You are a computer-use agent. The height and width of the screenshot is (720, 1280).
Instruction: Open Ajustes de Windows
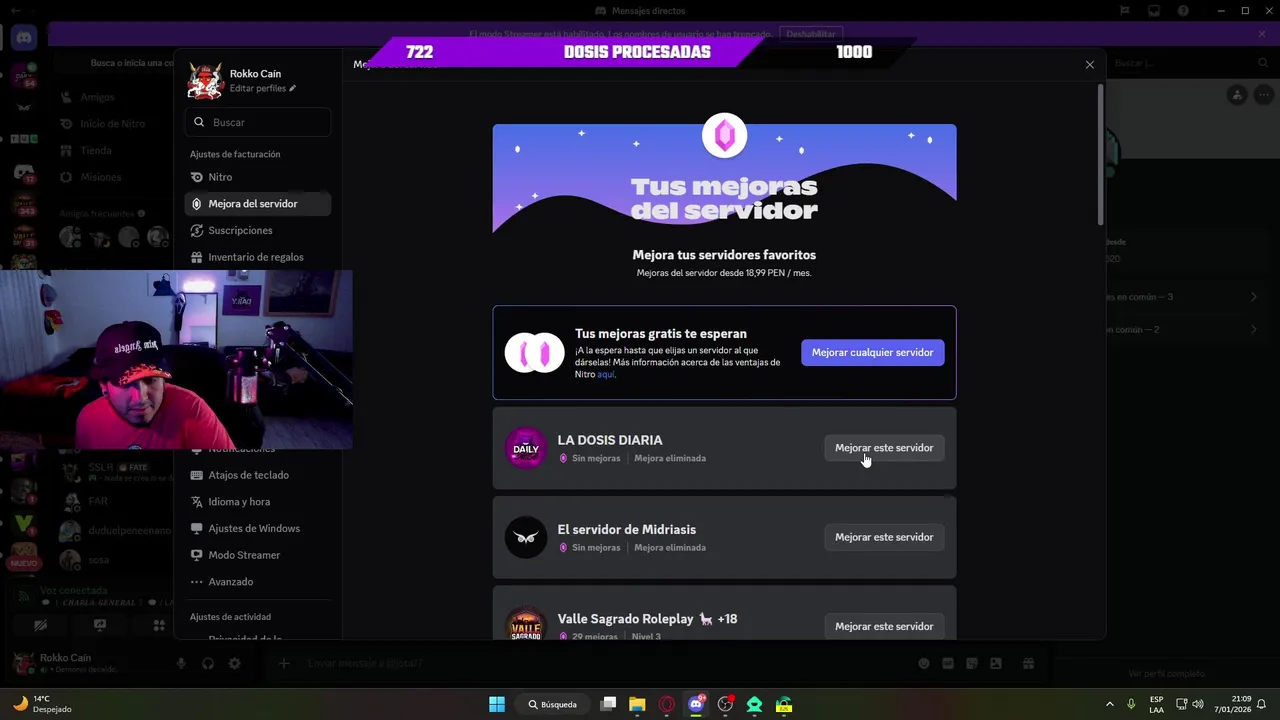258,528
